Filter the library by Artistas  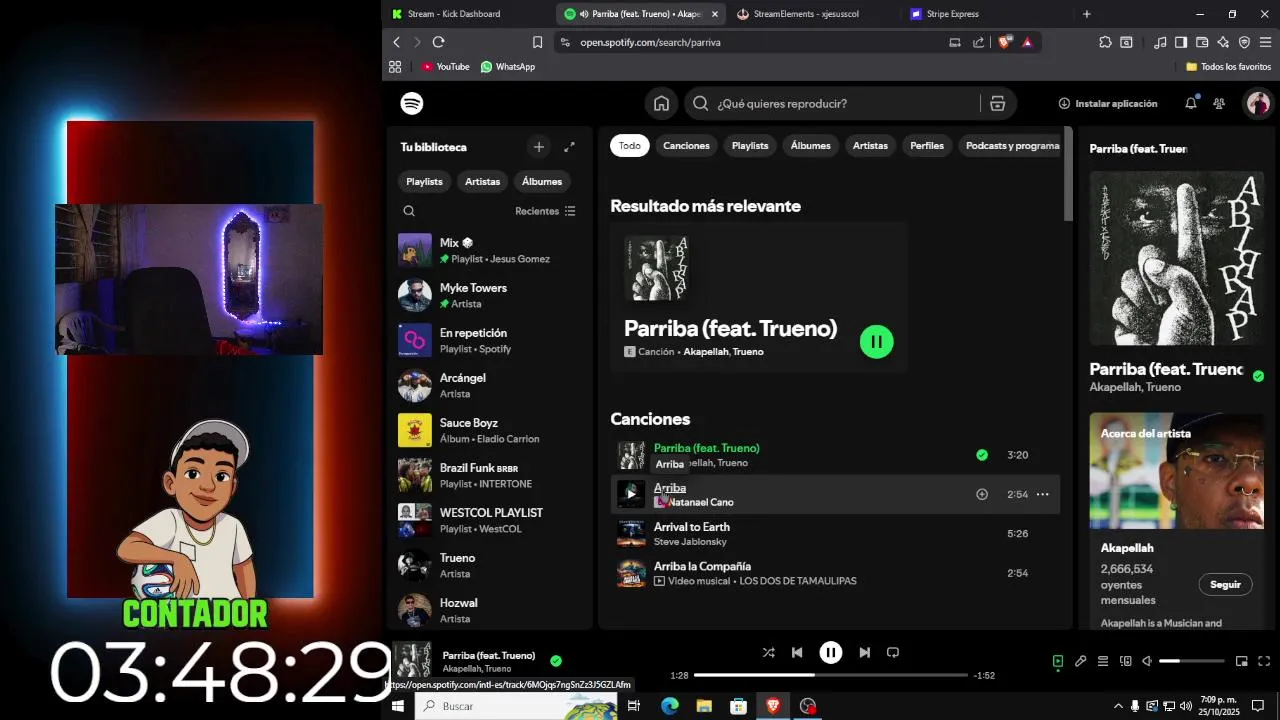482,182
